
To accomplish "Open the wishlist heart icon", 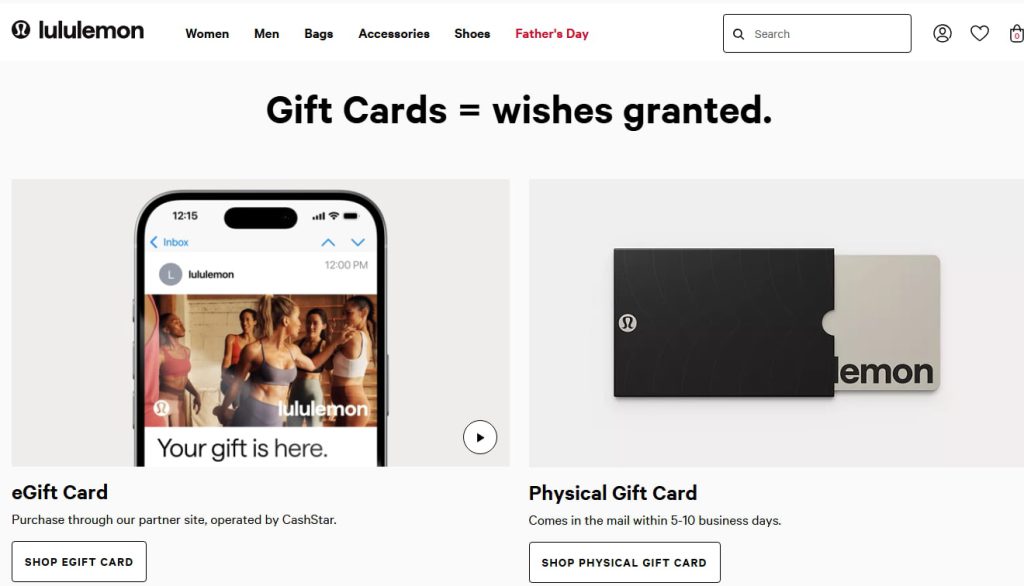I will tap(979, 33).
